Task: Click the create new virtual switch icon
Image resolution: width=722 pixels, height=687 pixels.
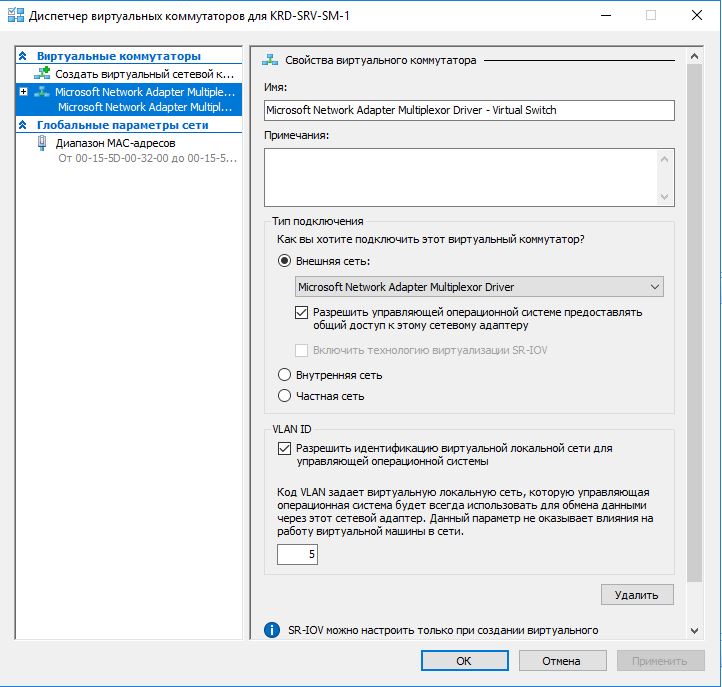Action: 42,73
